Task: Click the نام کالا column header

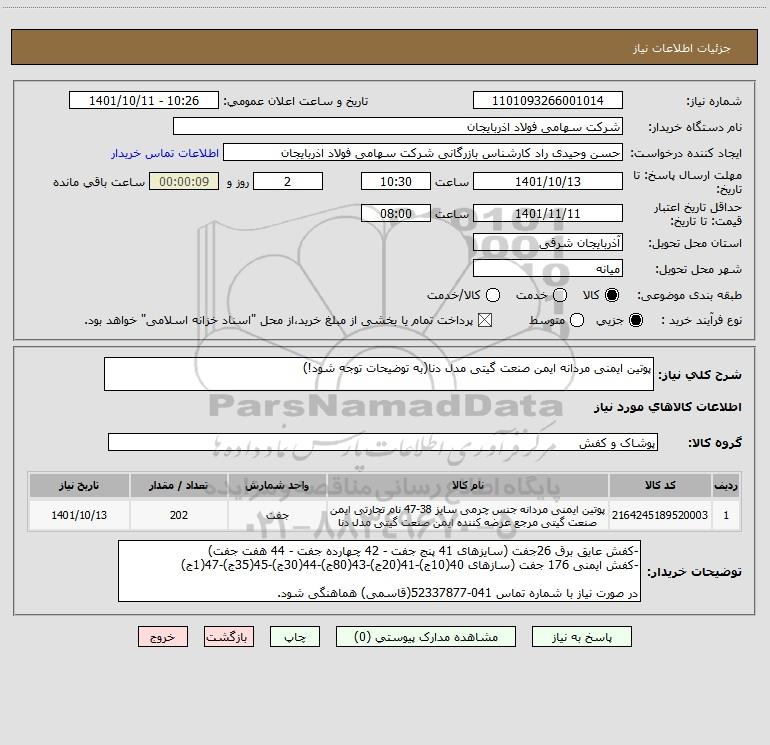Action: pos(468,485)
